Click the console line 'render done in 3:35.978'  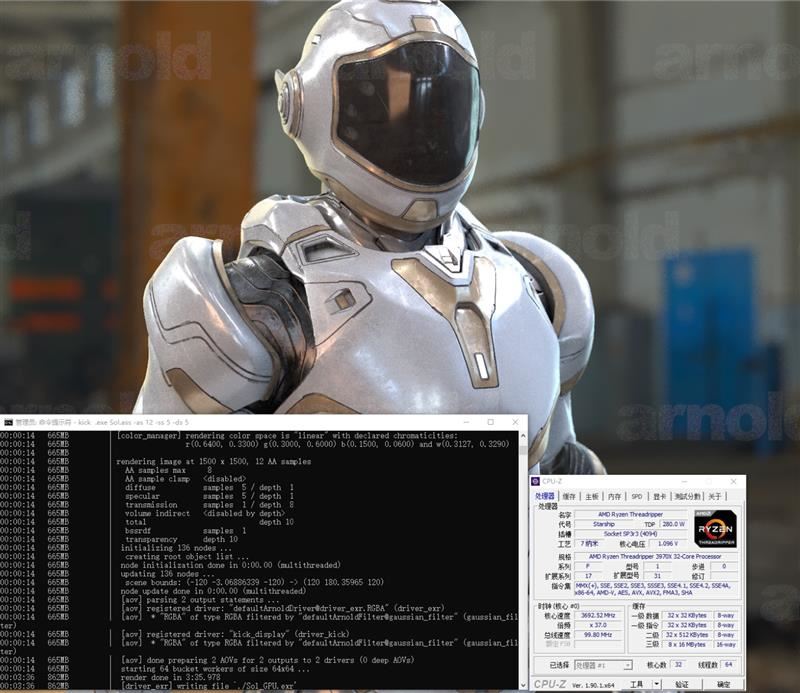[170, 677]
